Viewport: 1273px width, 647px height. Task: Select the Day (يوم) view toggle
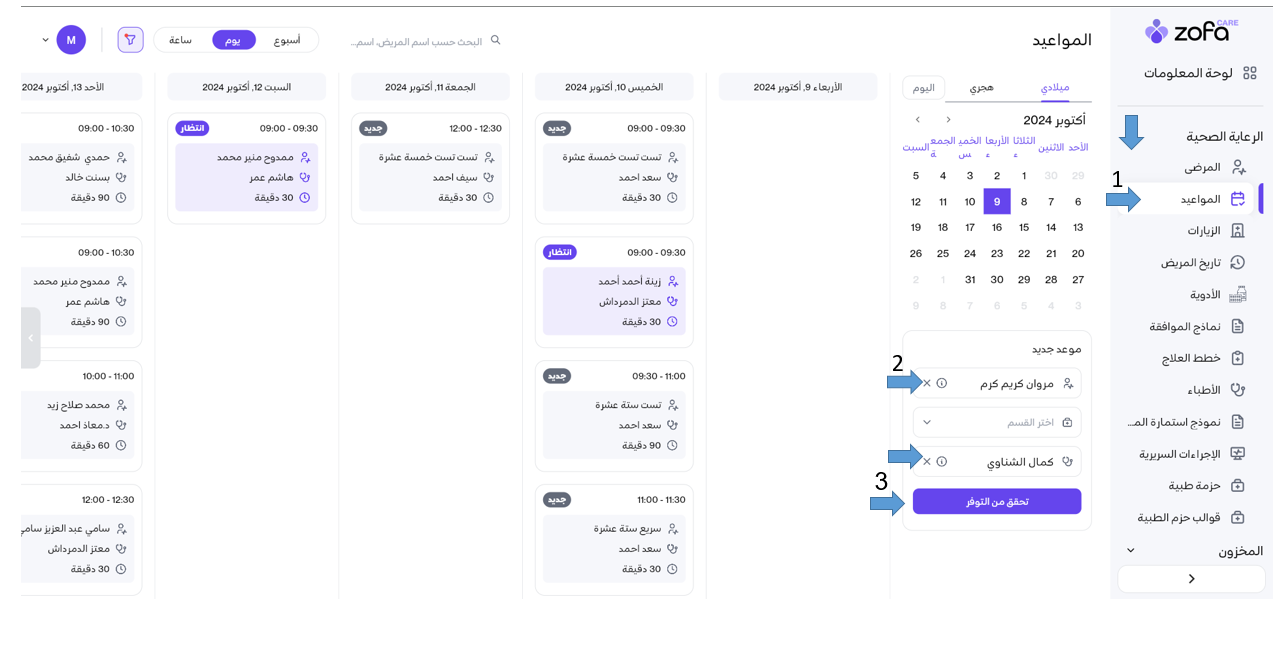click(233, 40)
